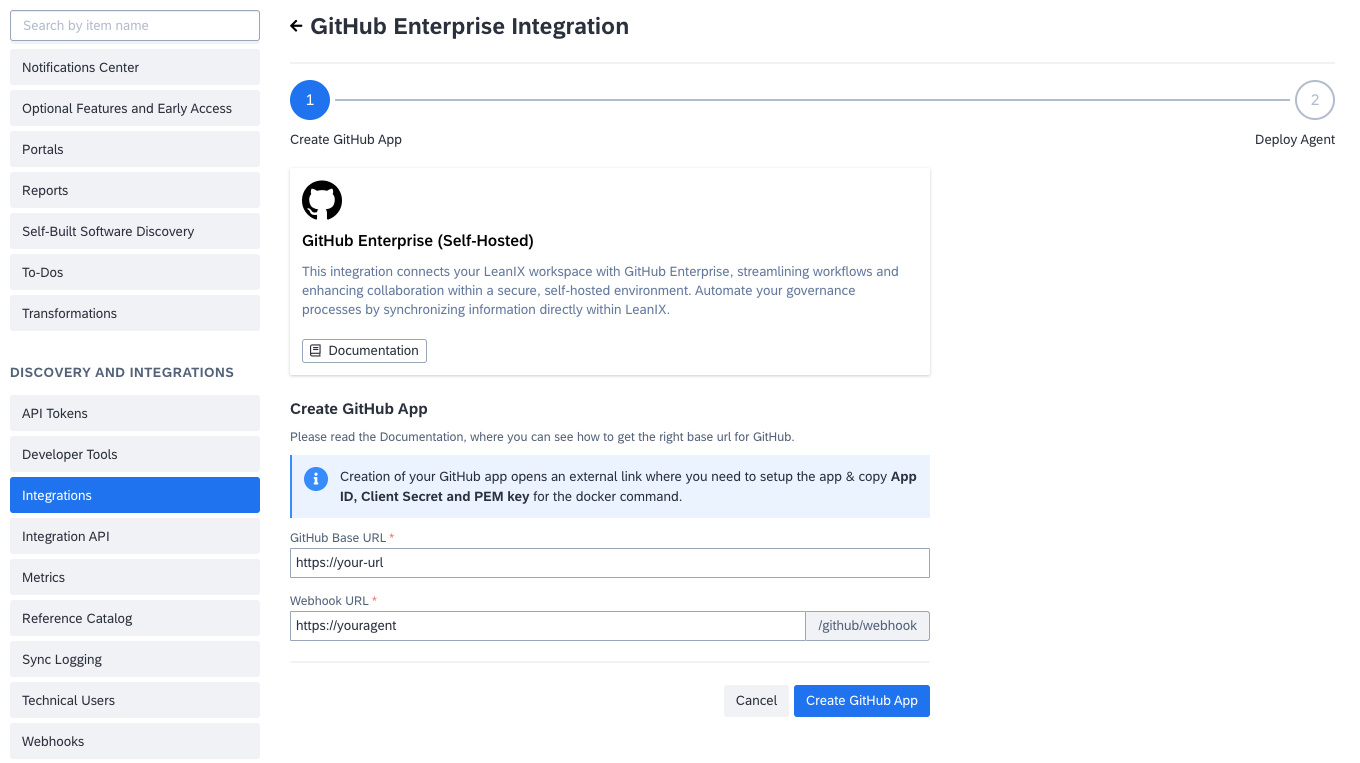Viewport: 1360px width, 763px height.
Task: Open Developer Tools page
Action: pos(135,455)
